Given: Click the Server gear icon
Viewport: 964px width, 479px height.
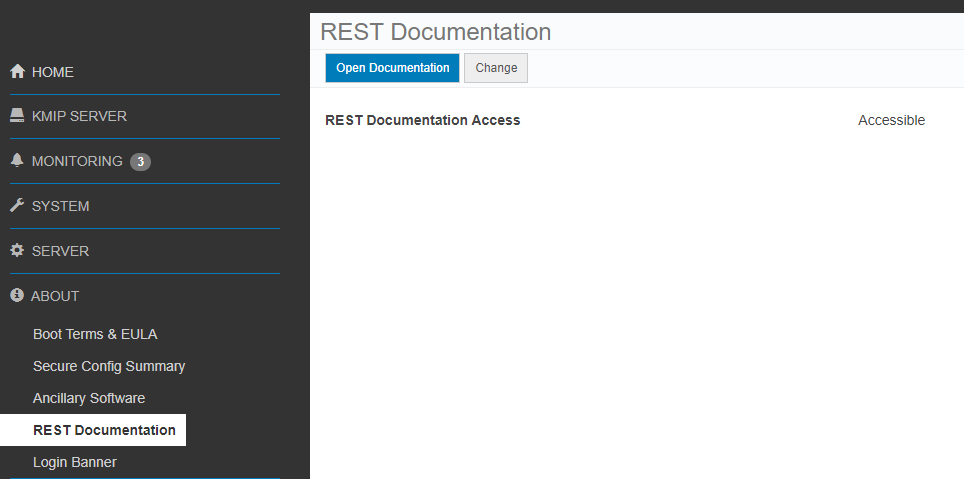Looking at the screenshot, I should [x=17, y=251].
